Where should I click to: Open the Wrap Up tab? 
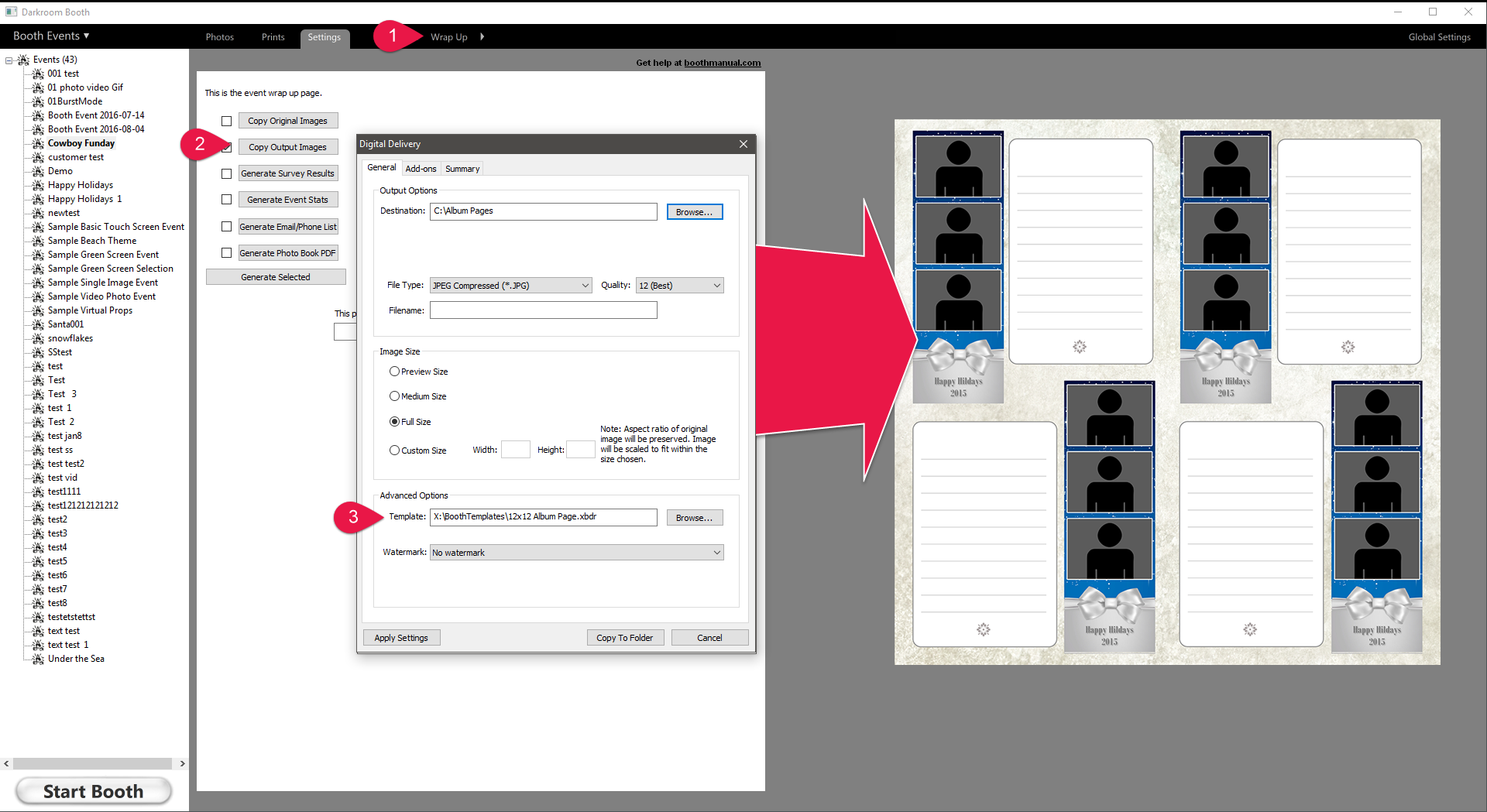[449, 37]
